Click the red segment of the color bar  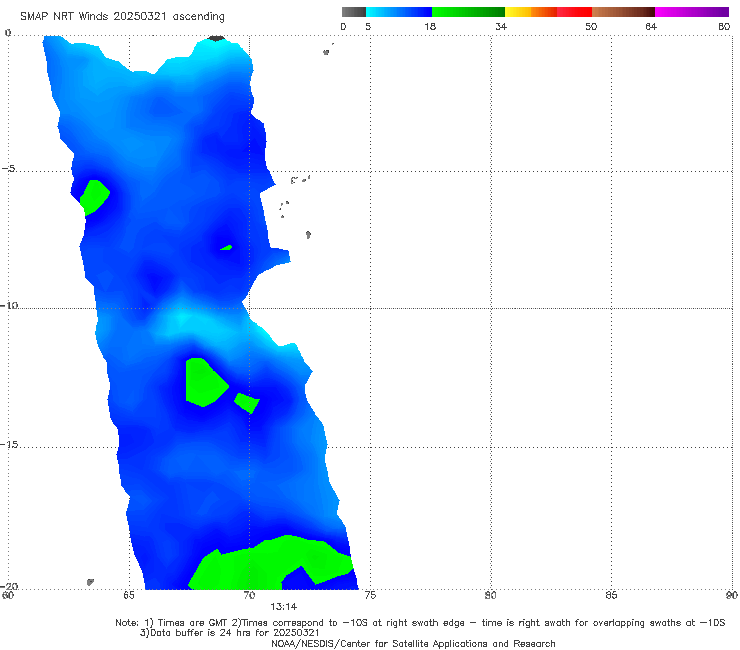[x=574, y=12]
